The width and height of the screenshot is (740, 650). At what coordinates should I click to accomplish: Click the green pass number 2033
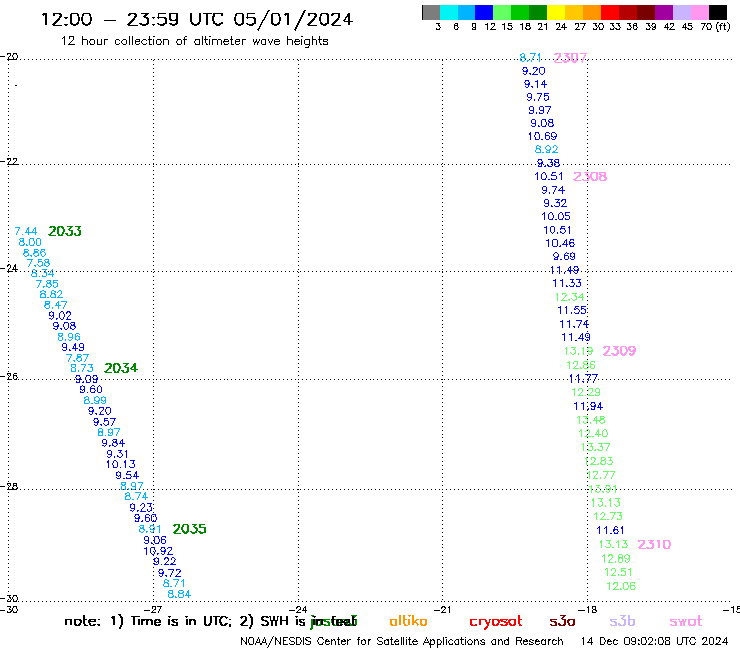click(65, 231)
